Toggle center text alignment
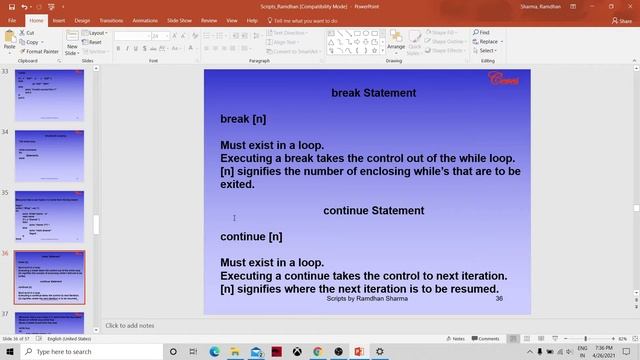Image resolution: width=640 pixels, height=360 pixels. [215, 49]
